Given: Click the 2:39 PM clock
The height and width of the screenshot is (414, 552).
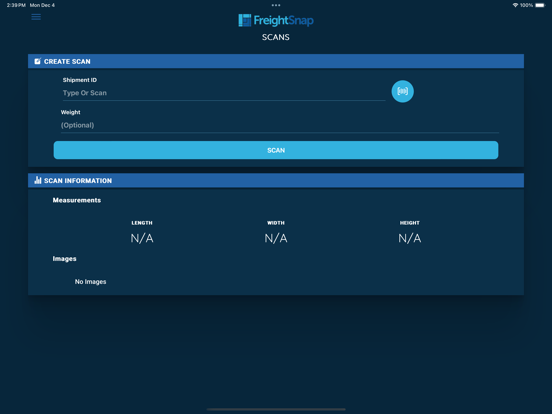Looking at the screenshot, I should tap(16, 5).
